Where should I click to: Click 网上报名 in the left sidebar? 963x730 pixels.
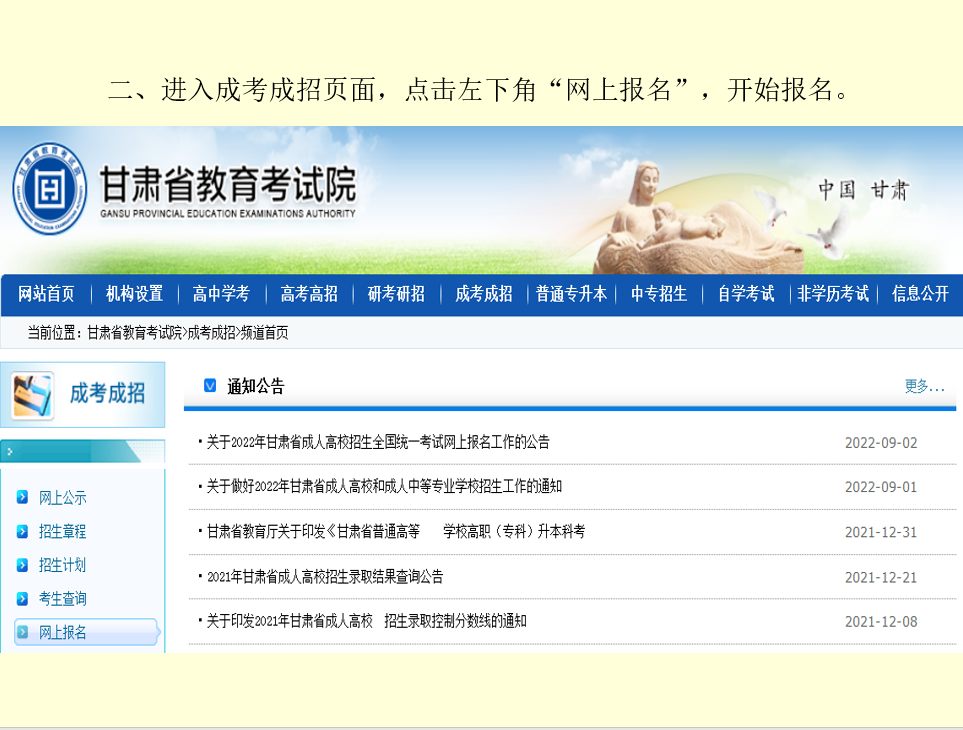tap(63, 632)
